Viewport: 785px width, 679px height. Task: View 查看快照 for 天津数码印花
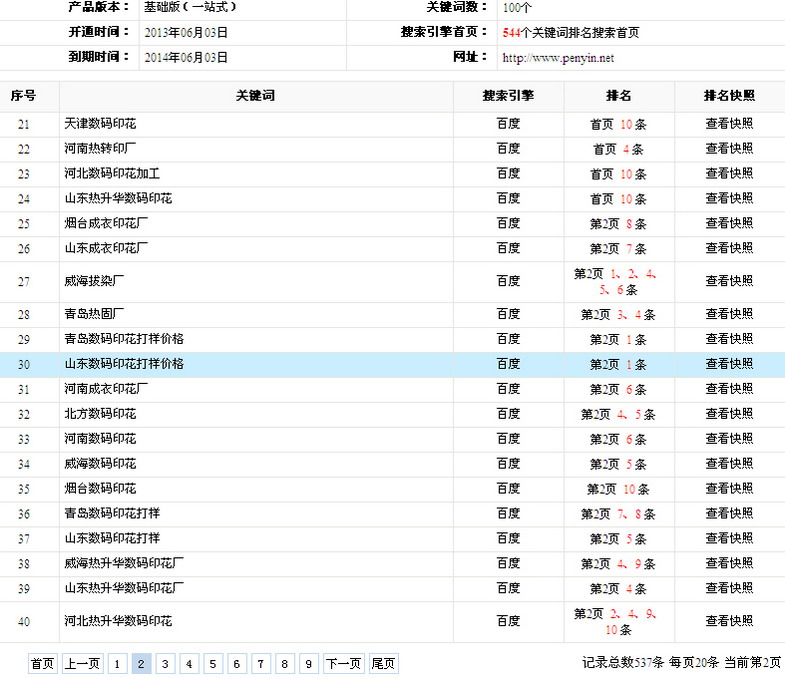(x=729, y=124)
